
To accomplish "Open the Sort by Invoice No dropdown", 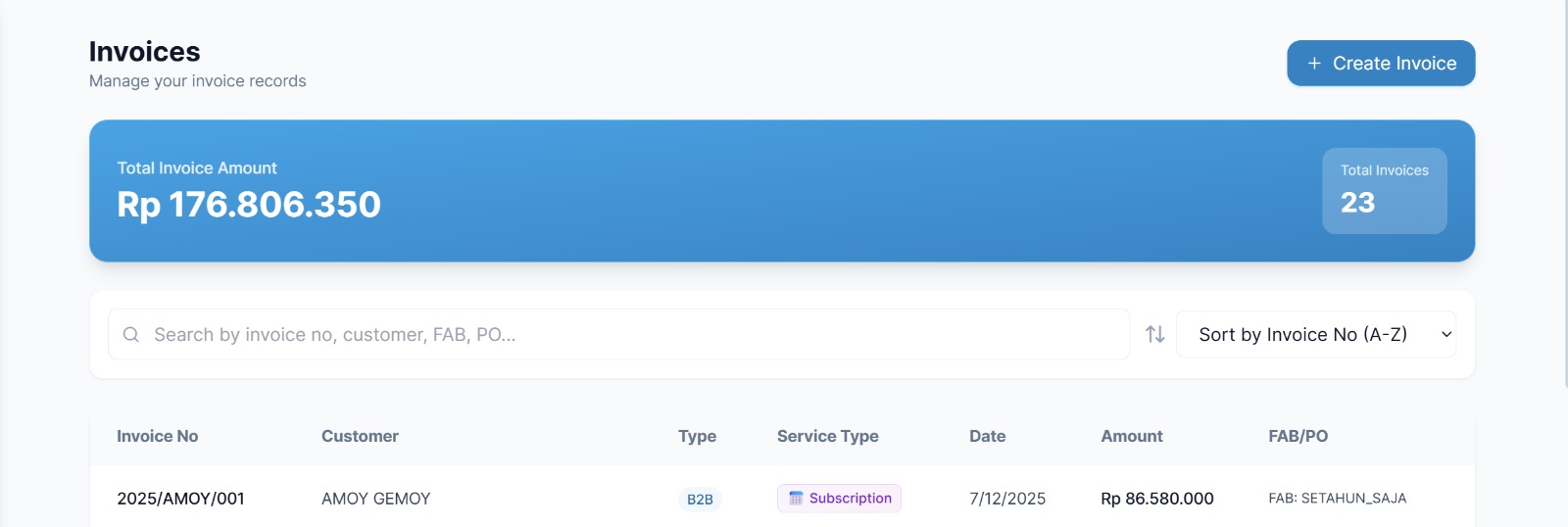I will [1315, 334].
